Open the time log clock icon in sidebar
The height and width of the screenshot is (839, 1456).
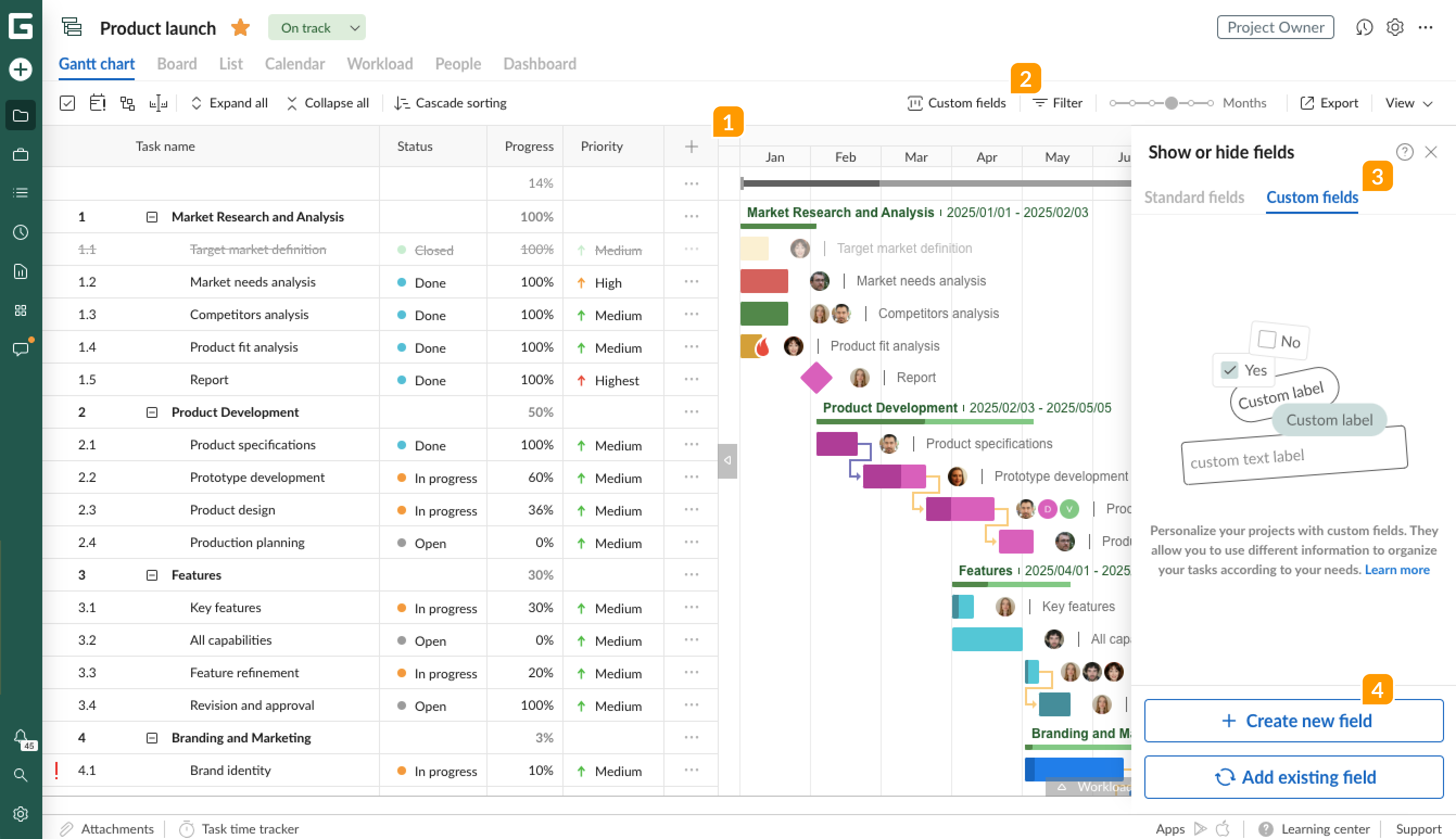pos(21,232)
